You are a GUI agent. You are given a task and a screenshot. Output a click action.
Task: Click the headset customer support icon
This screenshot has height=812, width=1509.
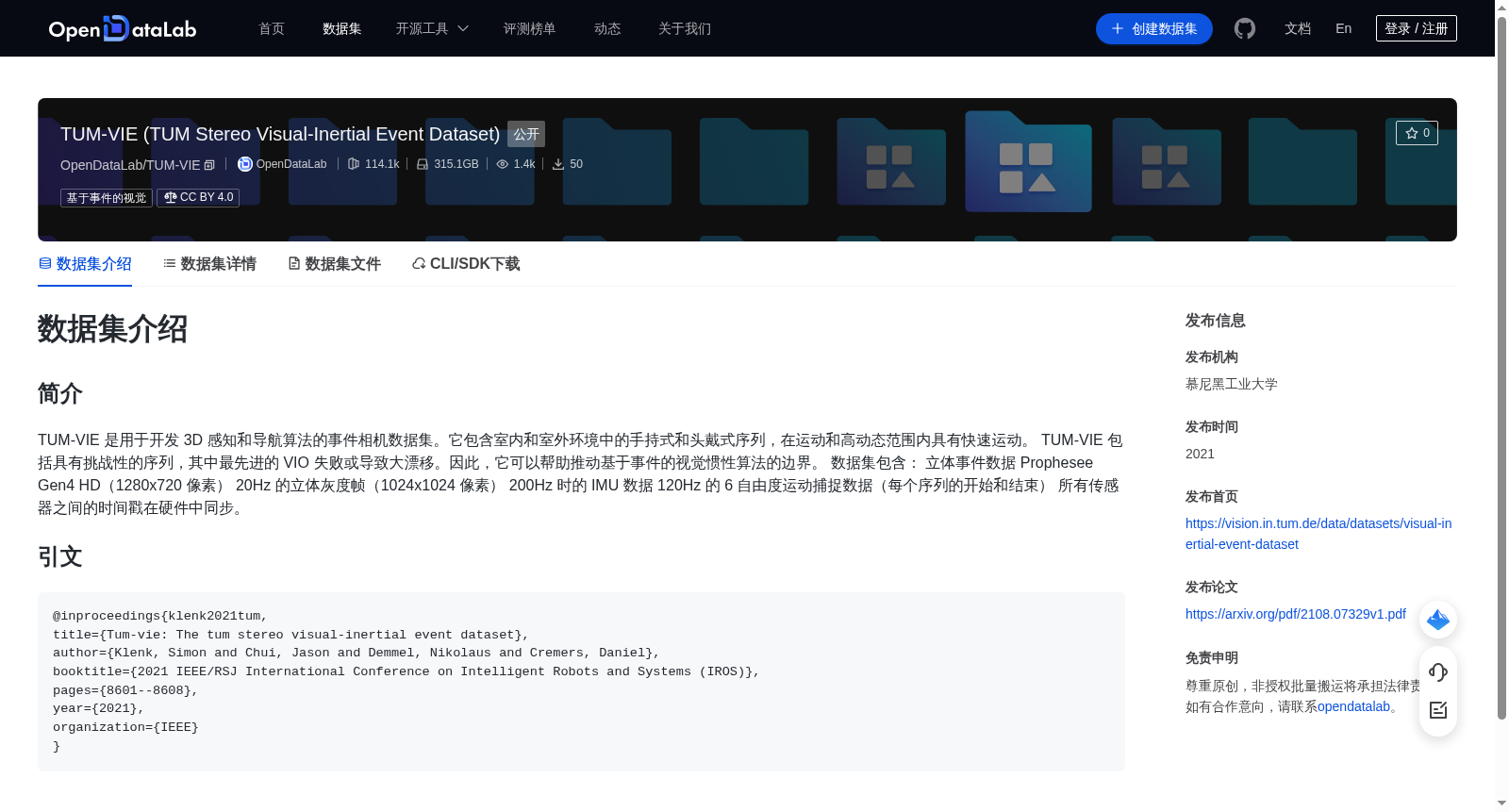point(1438,672)
